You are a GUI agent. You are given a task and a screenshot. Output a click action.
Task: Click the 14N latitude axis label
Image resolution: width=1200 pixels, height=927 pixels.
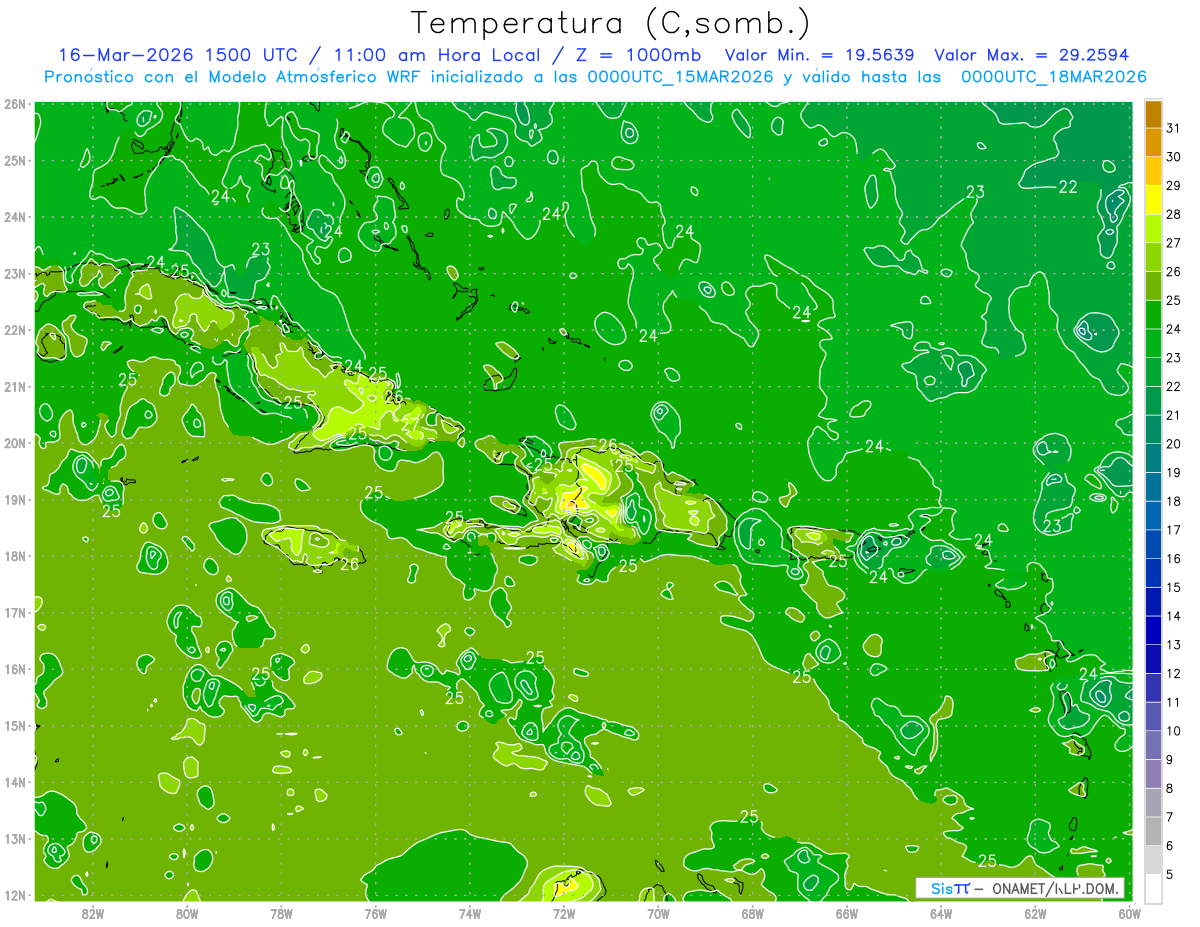[15, 782]
